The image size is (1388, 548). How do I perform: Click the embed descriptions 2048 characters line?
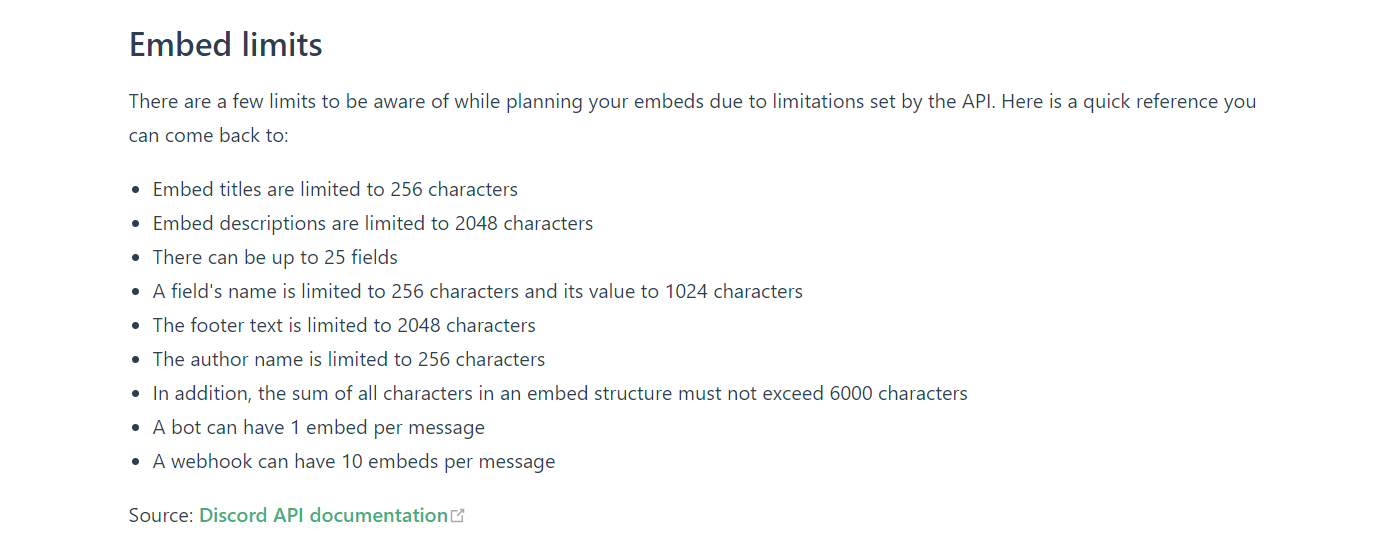tap(373, 223)
